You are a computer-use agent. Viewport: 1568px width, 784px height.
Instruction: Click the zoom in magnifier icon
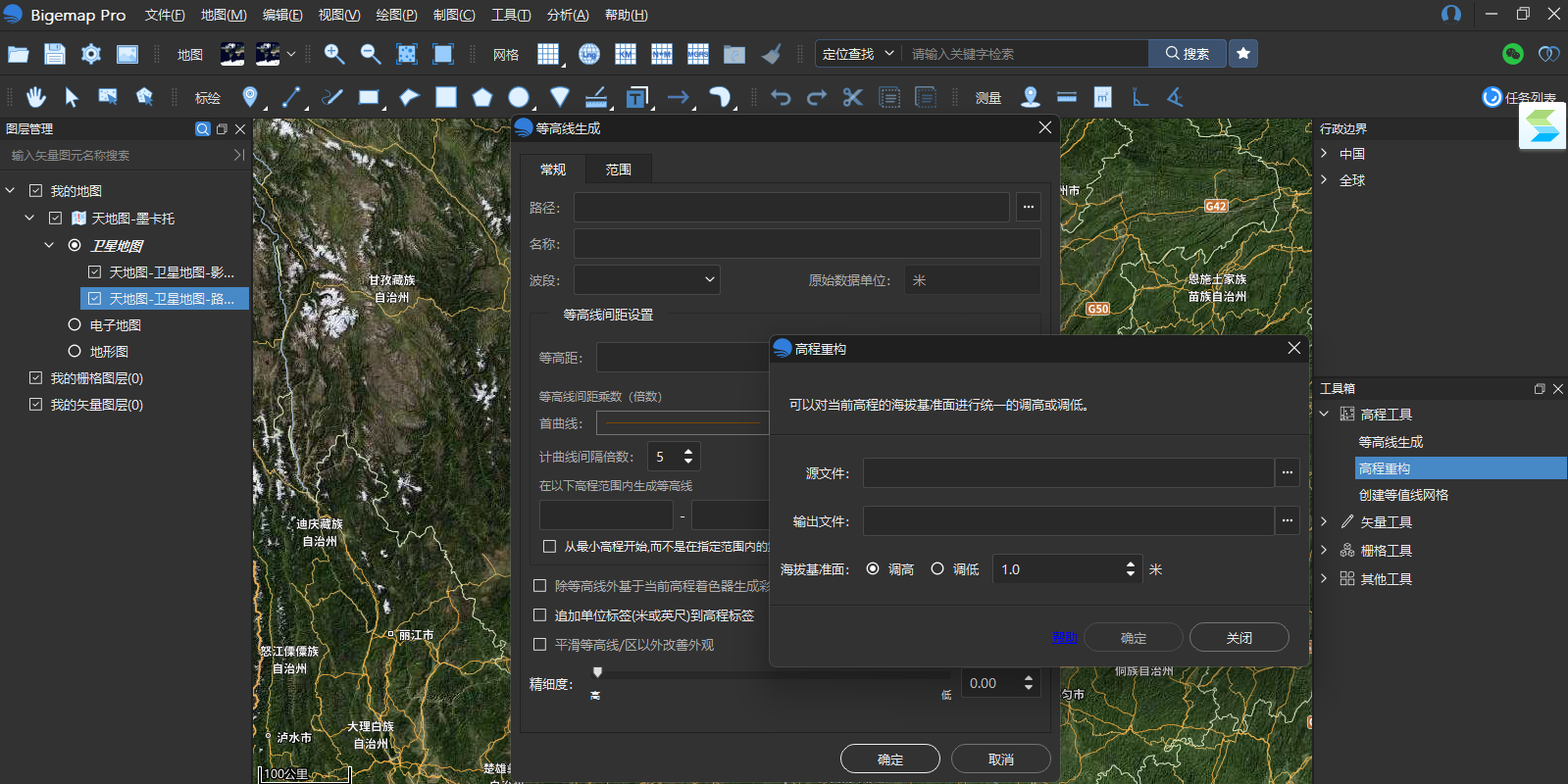(334, 54)
